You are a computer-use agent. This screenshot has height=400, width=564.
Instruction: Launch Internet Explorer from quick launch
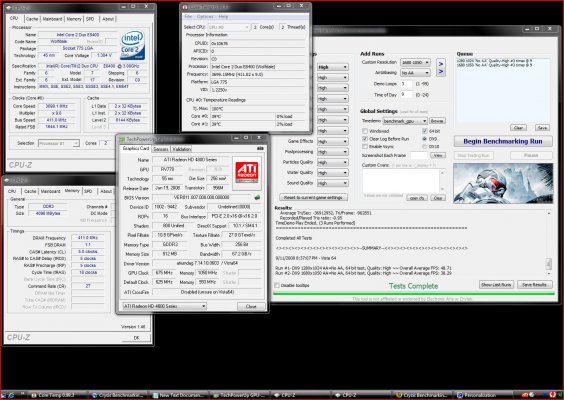pyautogui.click(x=12, y=395)
